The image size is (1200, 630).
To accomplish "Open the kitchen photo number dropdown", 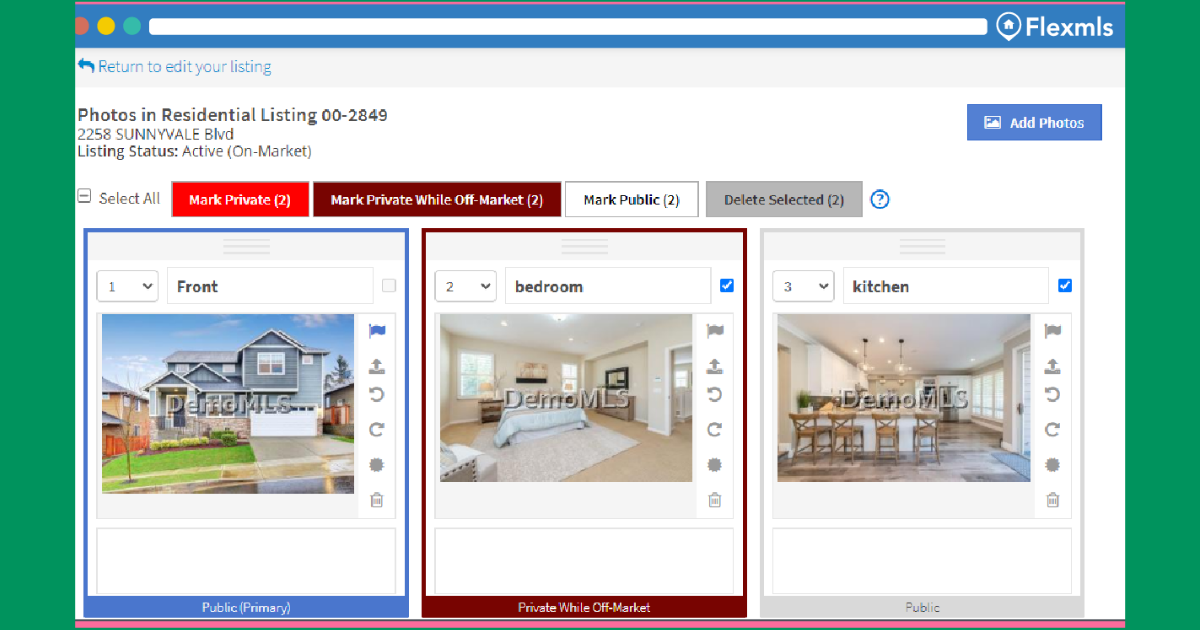I will (803, 285).
